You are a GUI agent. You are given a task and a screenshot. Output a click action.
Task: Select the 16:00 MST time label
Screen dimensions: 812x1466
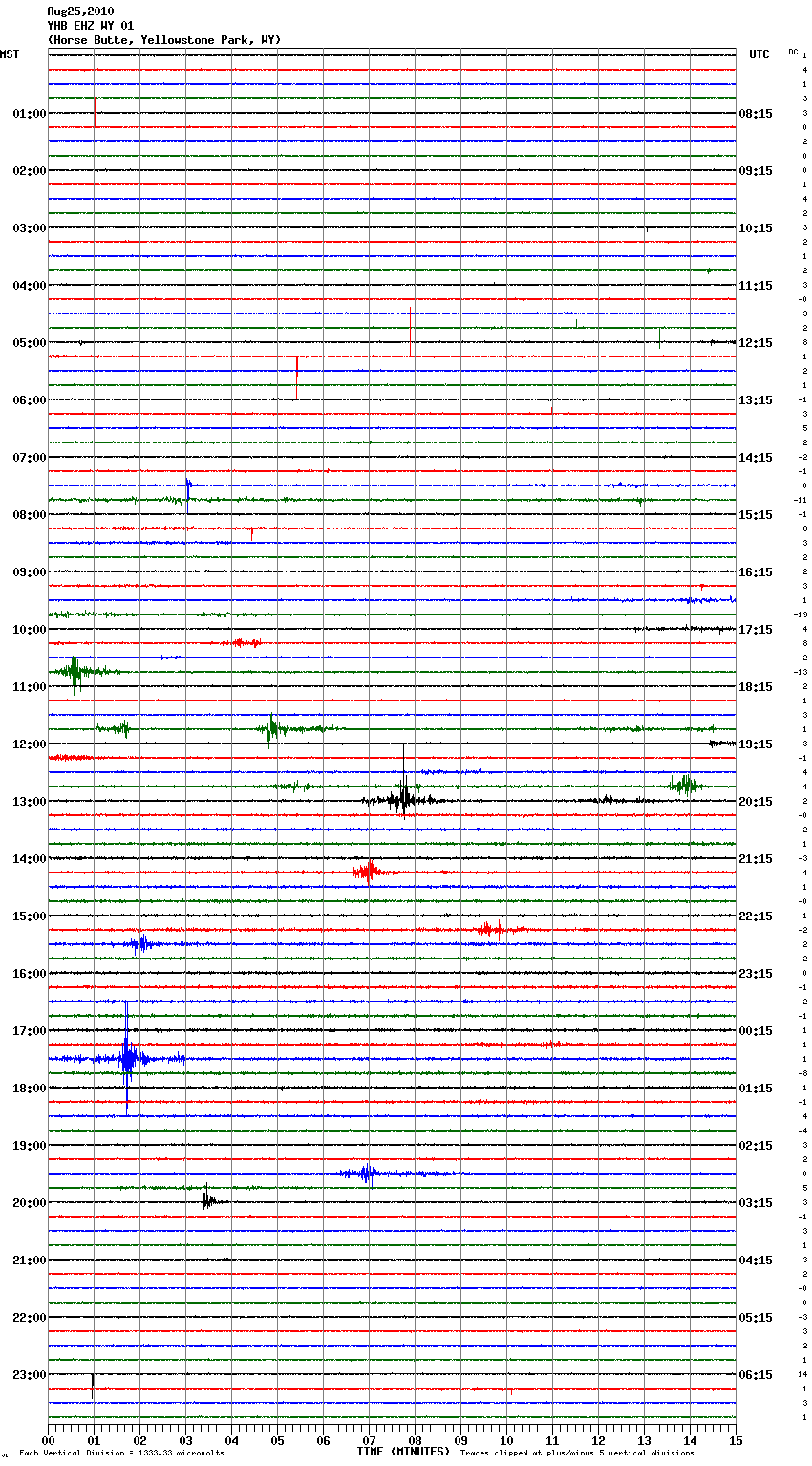tap(29, 974)
